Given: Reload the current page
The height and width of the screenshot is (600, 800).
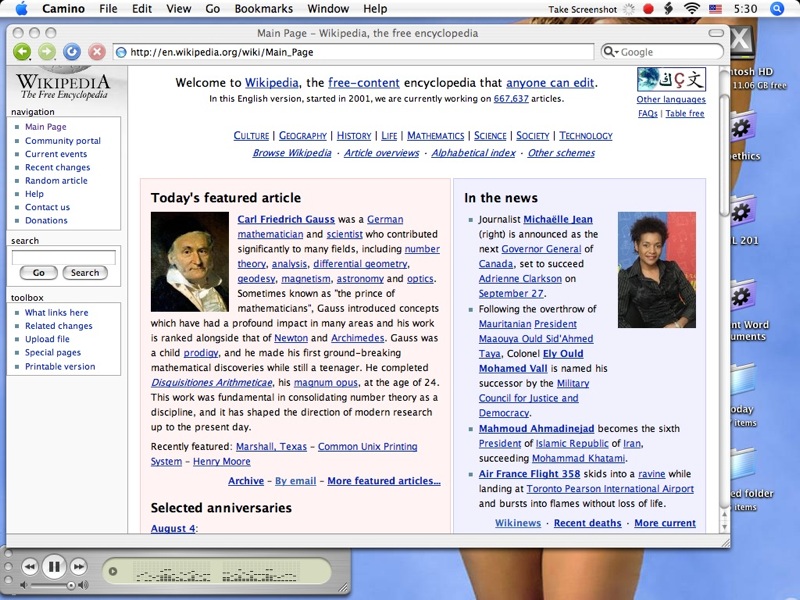Looking at the screenshot, I should point(72,51).
